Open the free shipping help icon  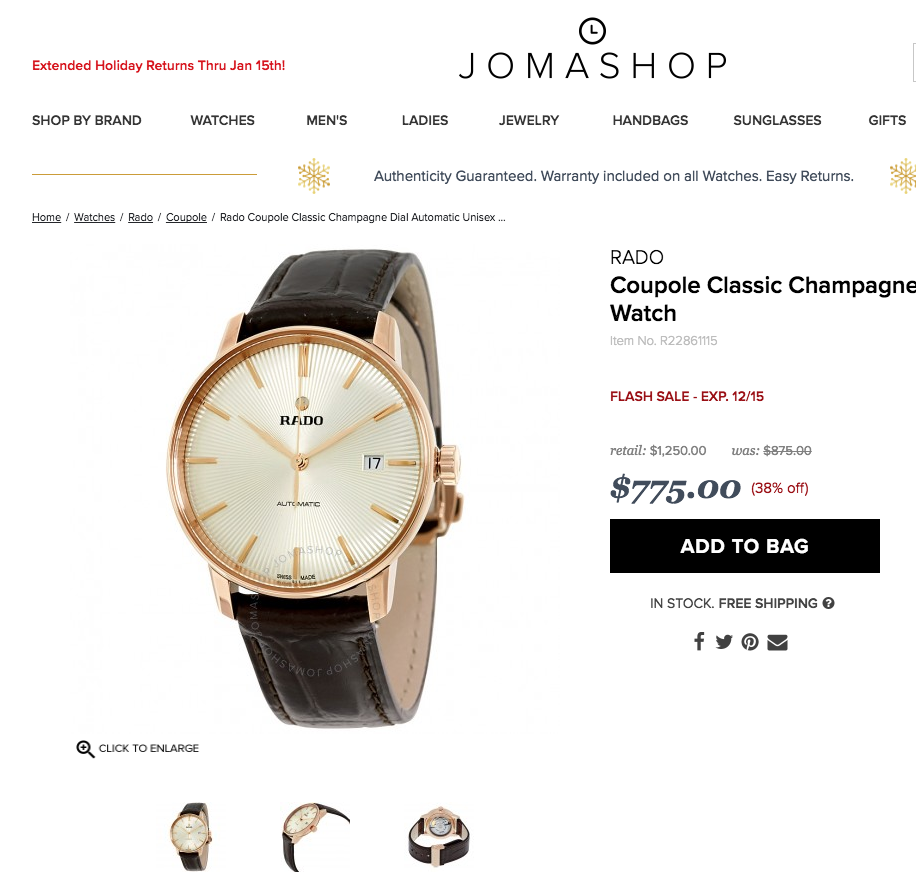(x=828, y=603)
